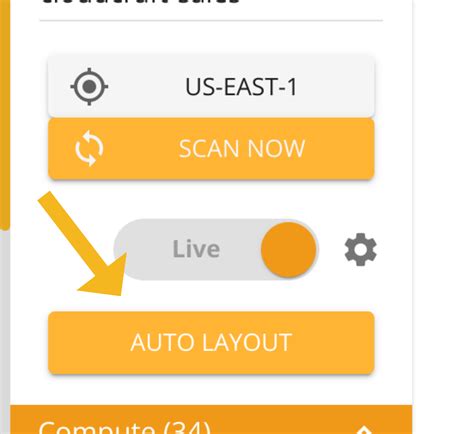The height and width of the screenshot is (434, 474).
Task: Click the crosshair target icon beside US-EAST-1
Action: click(89, 87)
